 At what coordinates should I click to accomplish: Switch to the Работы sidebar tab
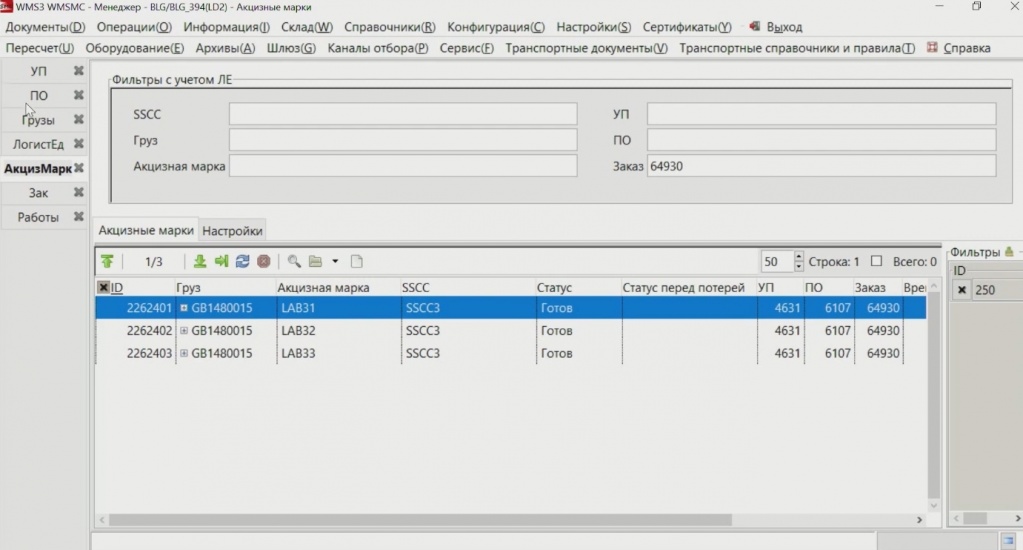tap(38, 217)
